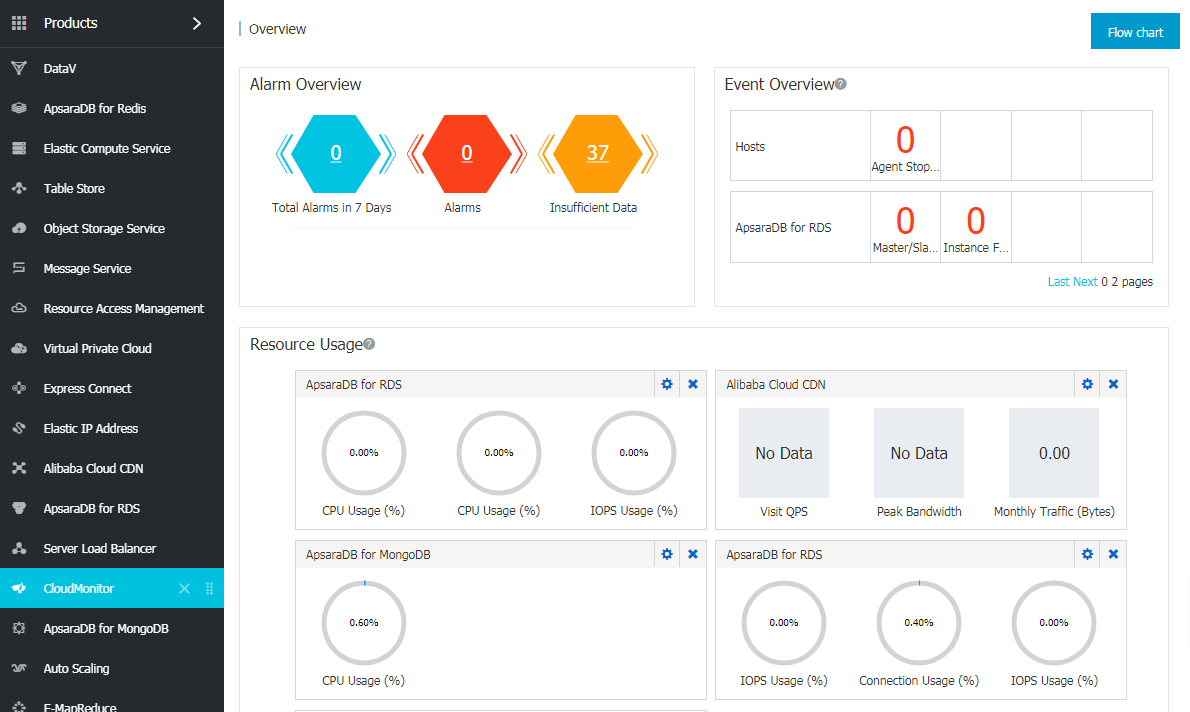Screen dimensions: 1190x712
Task: Click the Object Storage Service cloud icon
Action: pyautogui.click(x=19, y=229)
